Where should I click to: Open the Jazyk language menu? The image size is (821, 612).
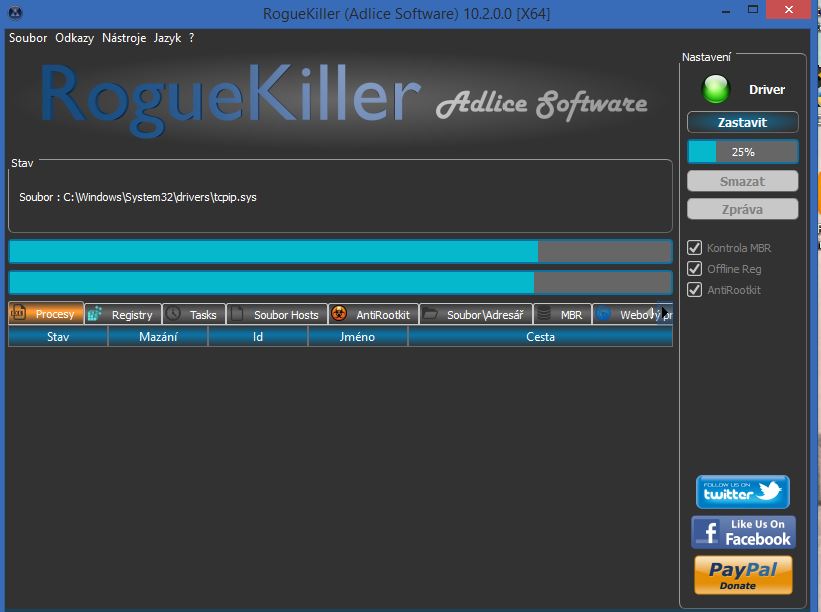click(167, 38)
